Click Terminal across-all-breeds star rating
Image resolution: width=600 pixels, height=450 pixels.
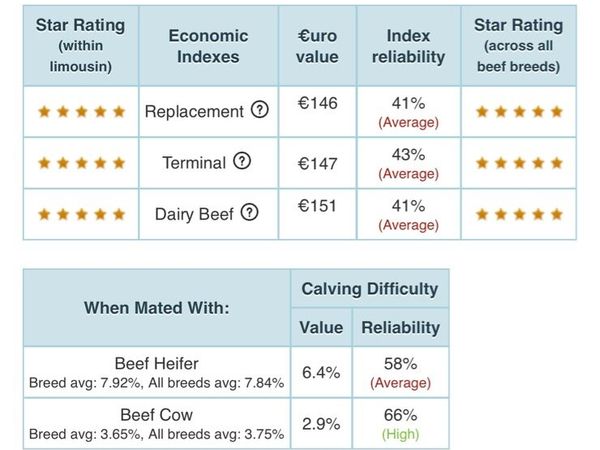pos(519,163)
